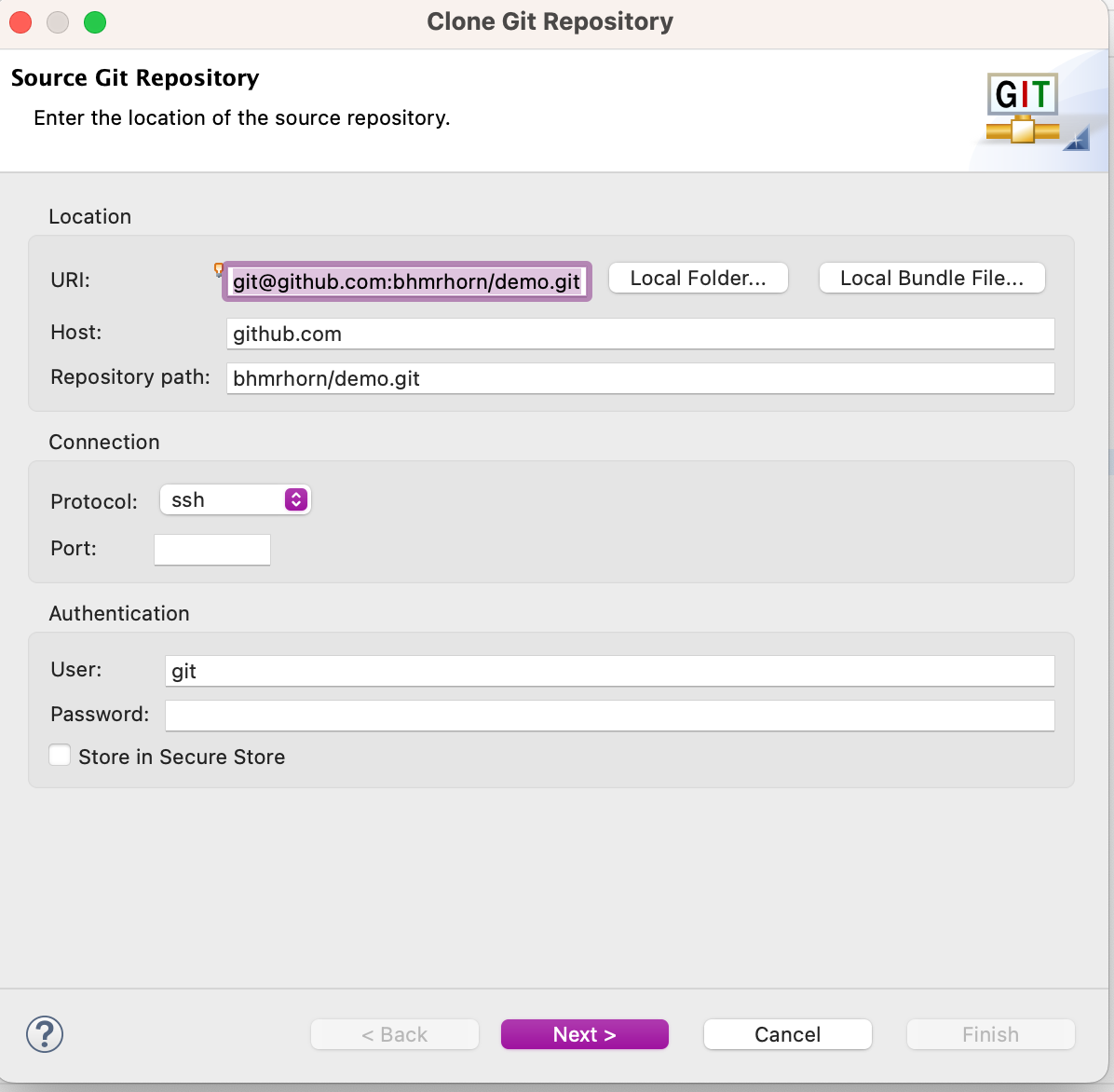Click the Repository path field
1114x1092 pixels.
(640, 378)
